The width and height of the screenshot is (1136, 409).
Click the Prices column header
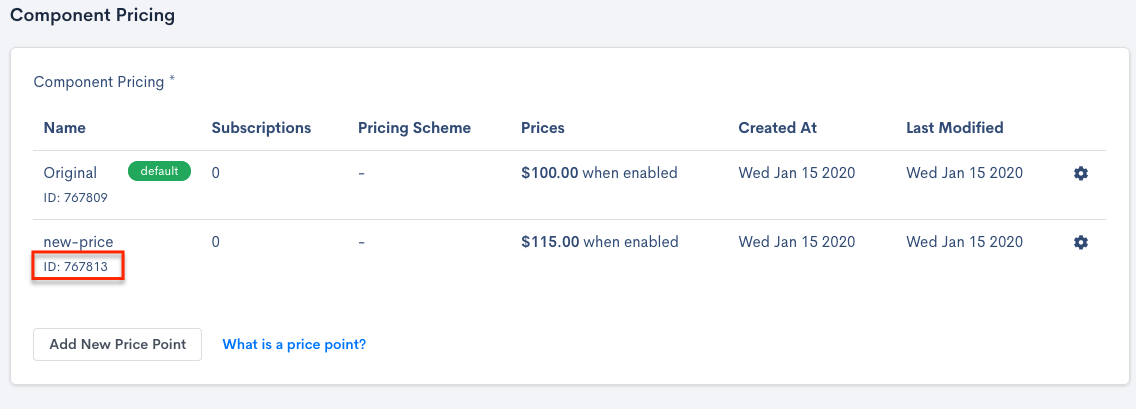[543, 128]
